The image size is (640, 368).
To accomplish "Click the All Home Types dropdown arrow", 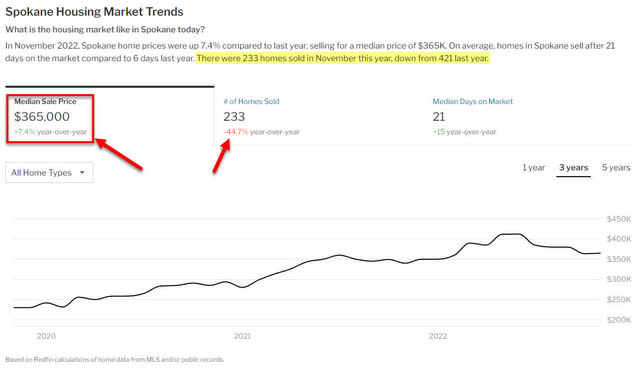I will 82,173.
